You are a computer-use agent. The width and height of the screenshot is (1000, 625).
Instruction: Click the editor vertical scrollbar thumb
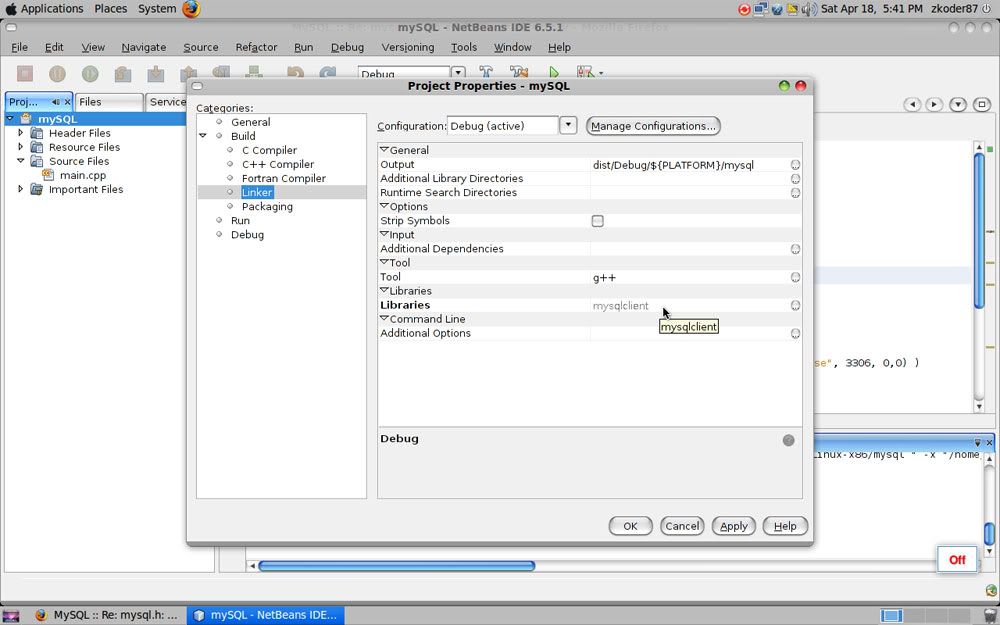point(979,230)
